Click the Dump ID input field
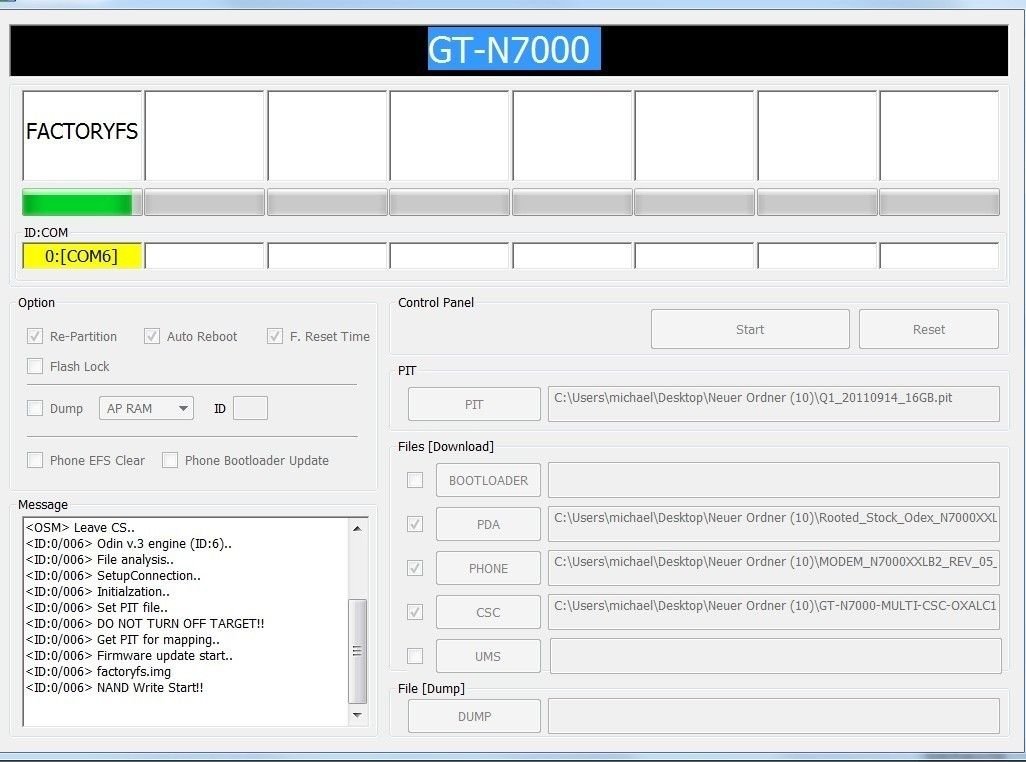The image size is (1026, 762). pos(250,408)
